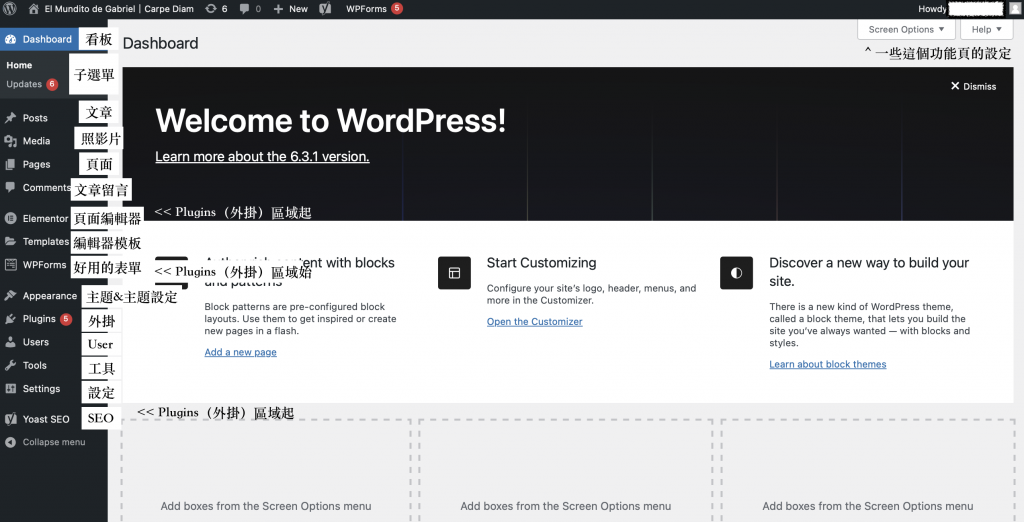This screenshot has height=522, width=1024.
Task: Click the Posts pushpin icon
Action: [x=10, y=118]
